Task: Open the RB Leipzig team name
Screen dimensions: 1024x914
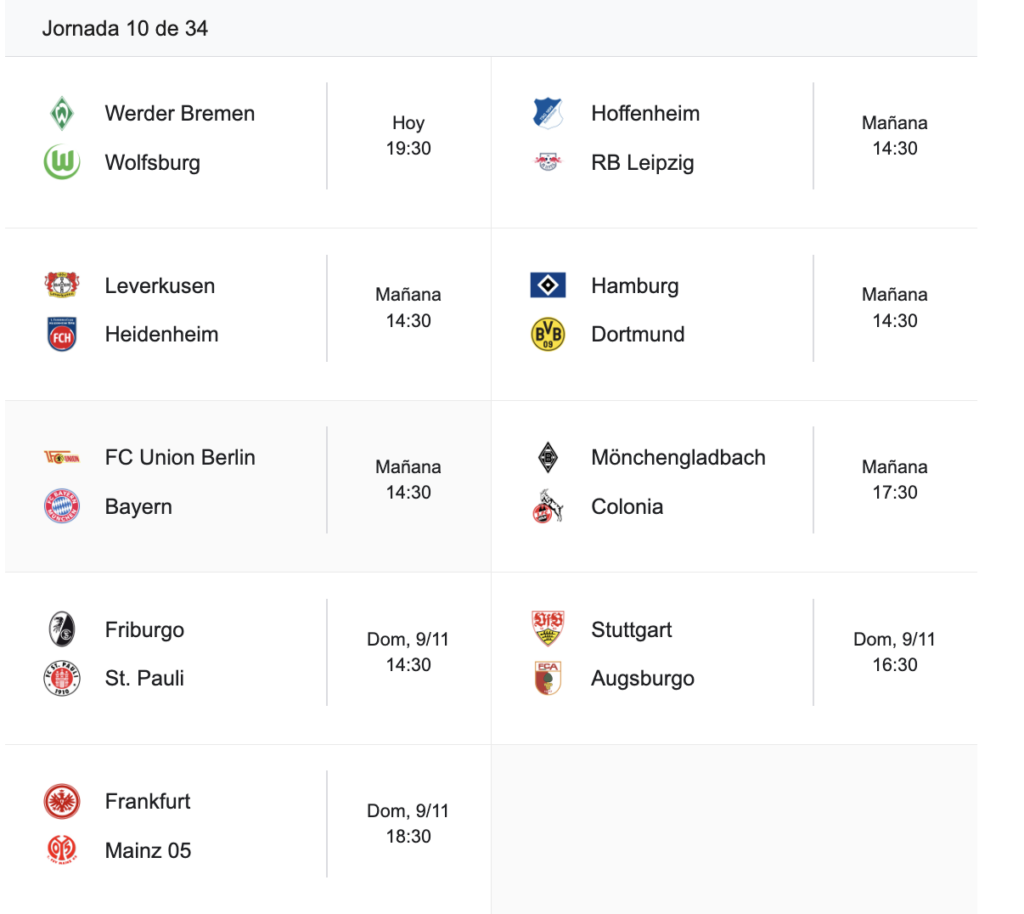Action: (x=642, y=162)
